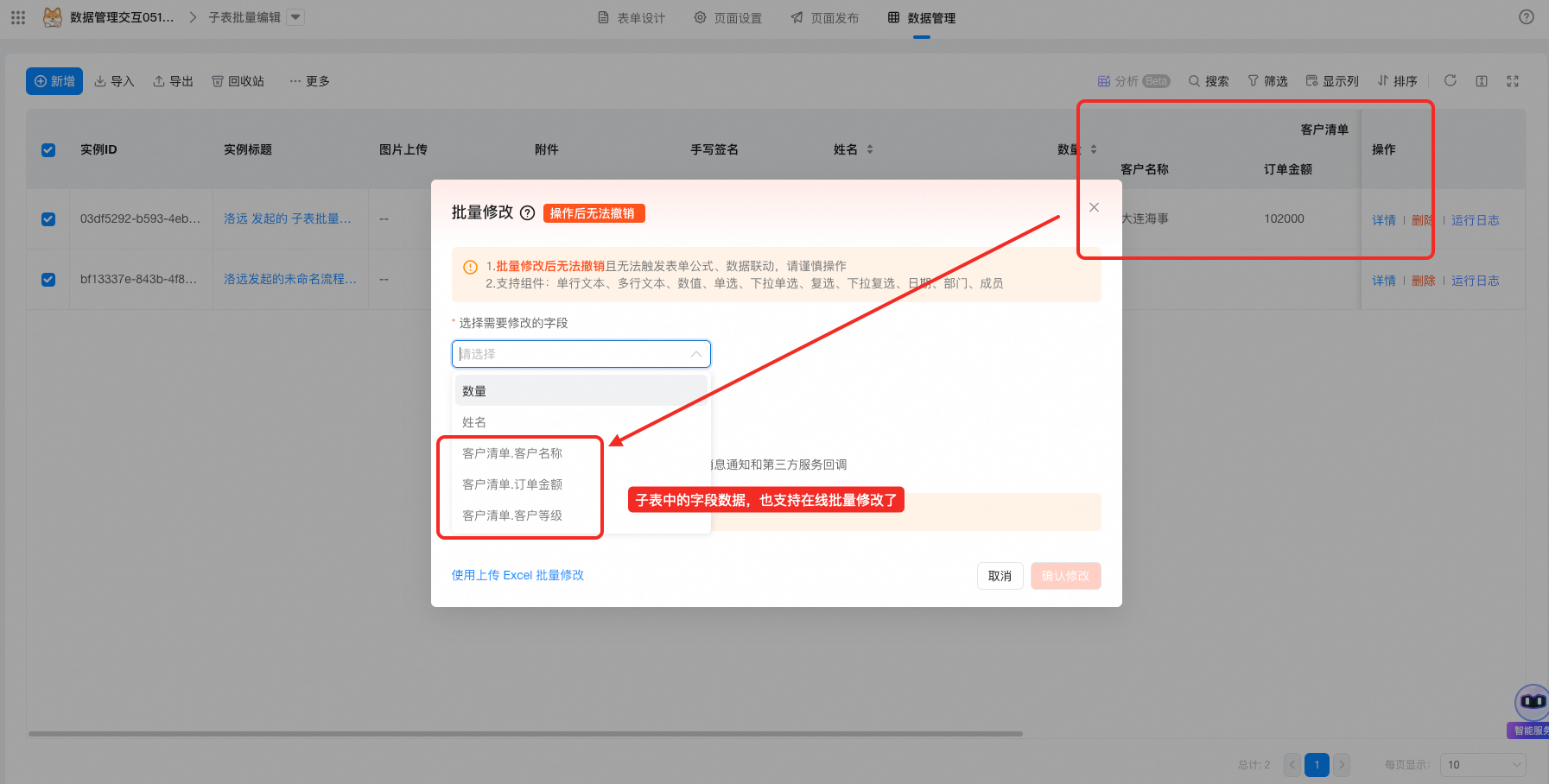Screen dimensions: 1549x784
Task: Enter fullscreen with the expand icon
Action: pyautogui.click(x=1513, y=81)
